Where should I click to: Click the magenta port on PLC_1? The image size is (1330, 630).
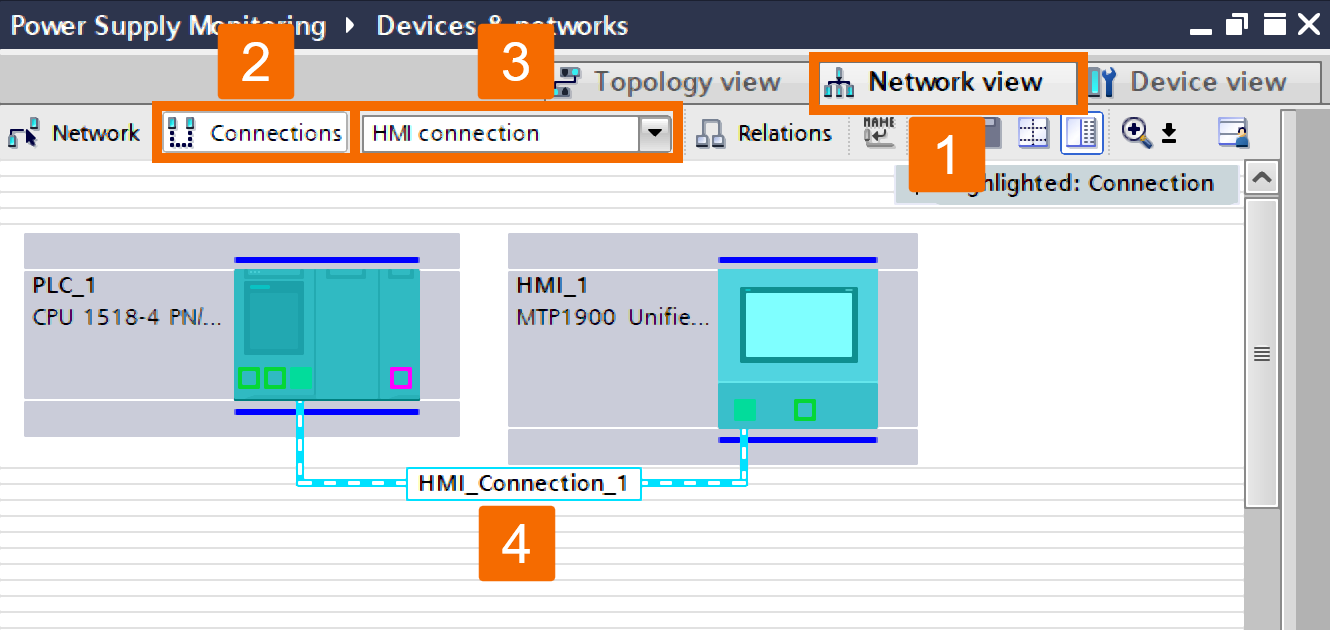click(400, 378)
